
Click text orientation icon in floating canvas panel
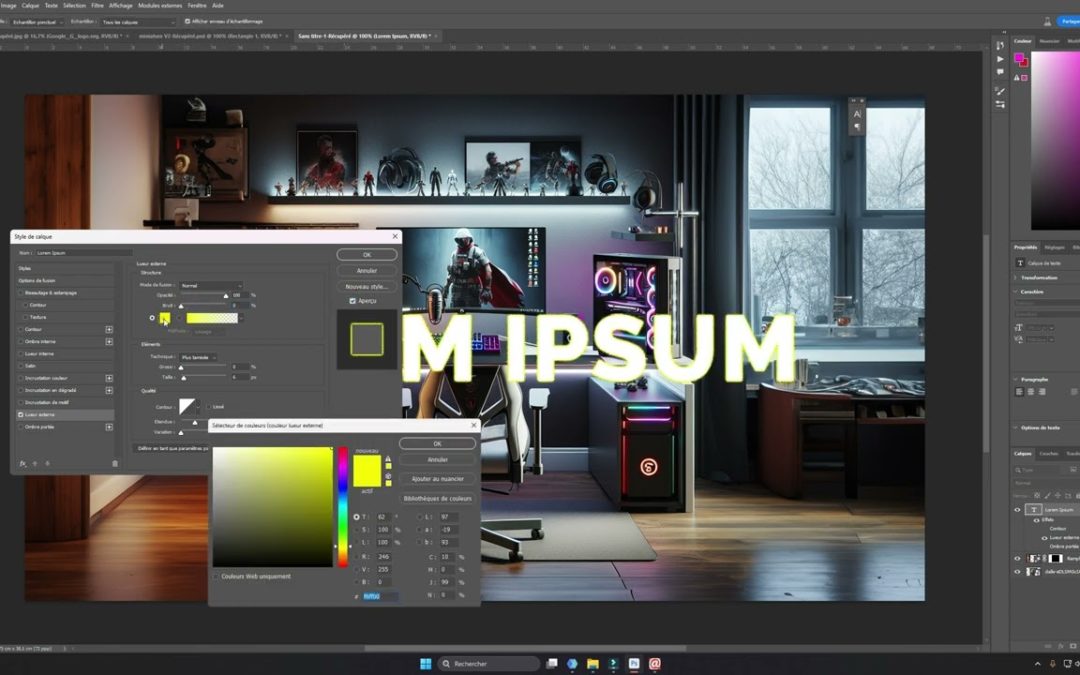pos(857,114)
